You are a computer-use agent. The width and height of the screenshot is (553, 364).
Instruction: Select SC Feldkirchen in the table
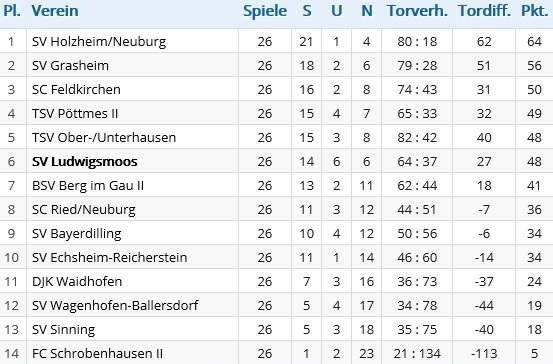[x=76, y=90]
